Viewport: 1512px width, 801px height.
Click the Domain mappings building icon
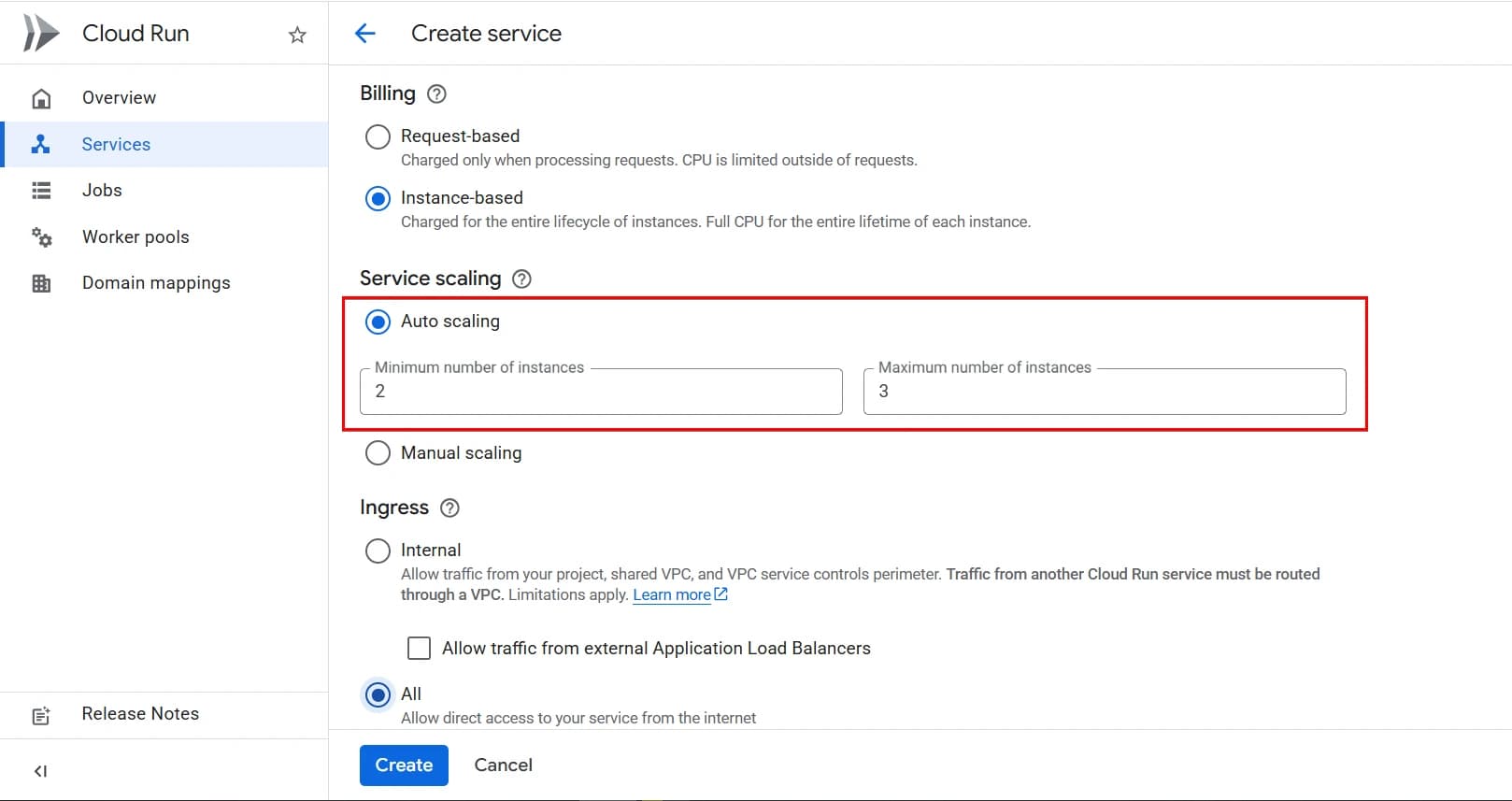pyautogui.click(x=41, y=283)
